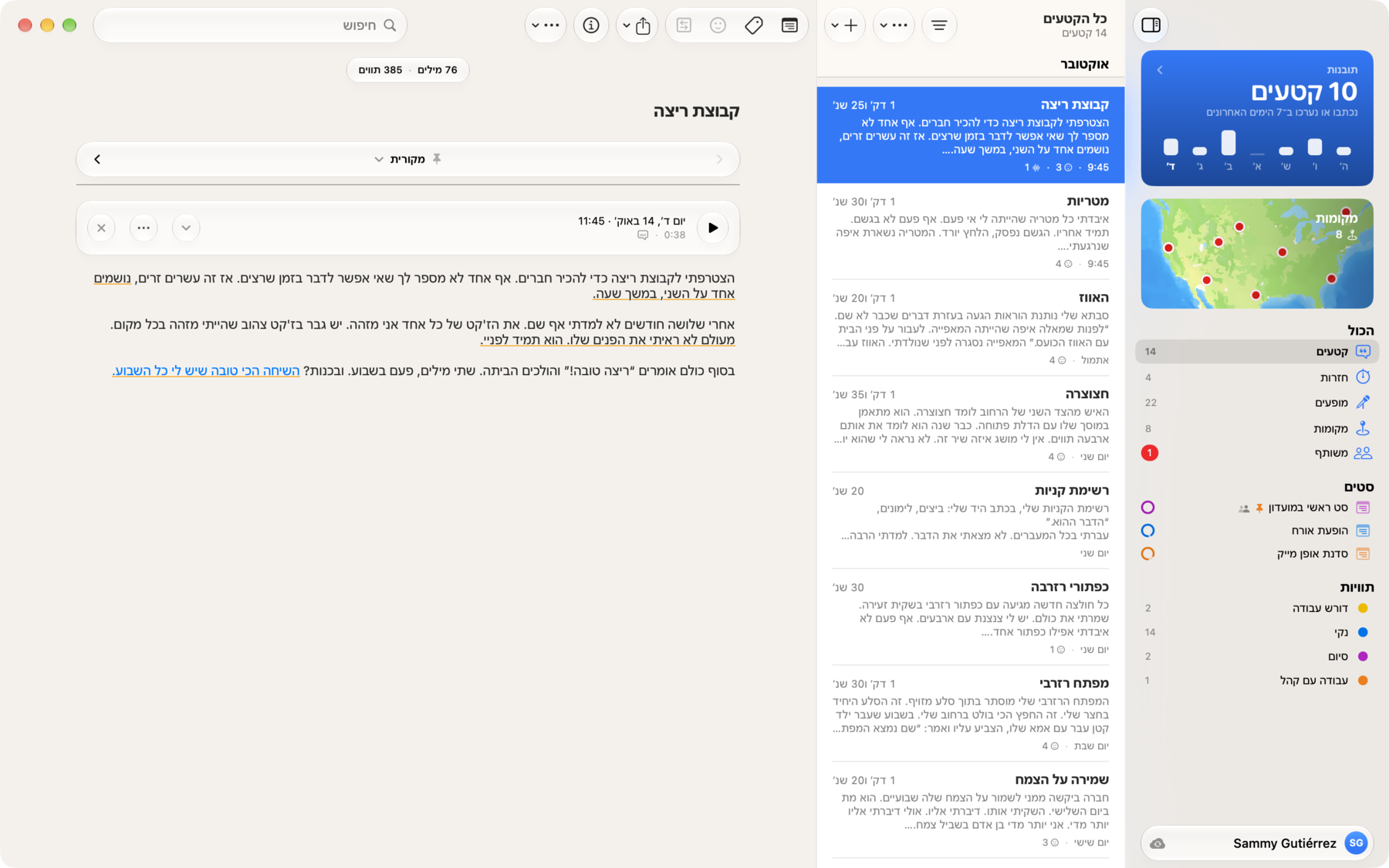Click the pin icon beside מקורית

click(437, 159)
